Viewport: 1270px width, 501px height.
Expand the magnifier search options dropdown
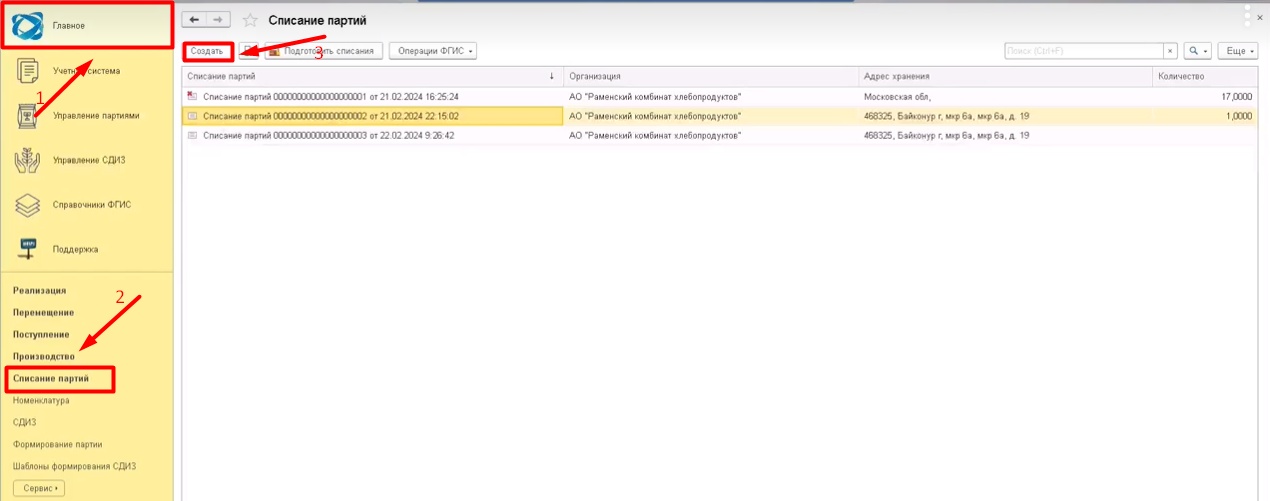point(1197,51)
